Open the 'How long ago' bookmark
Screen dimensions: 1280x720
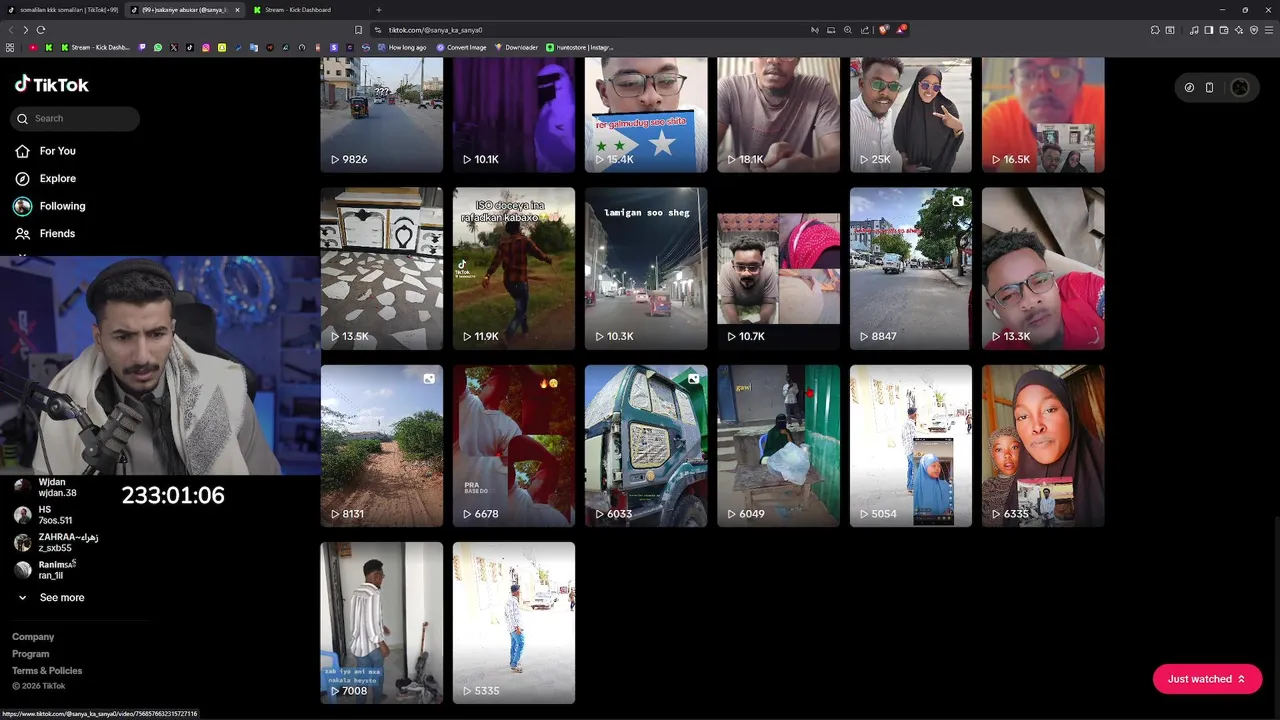(400, 47)
